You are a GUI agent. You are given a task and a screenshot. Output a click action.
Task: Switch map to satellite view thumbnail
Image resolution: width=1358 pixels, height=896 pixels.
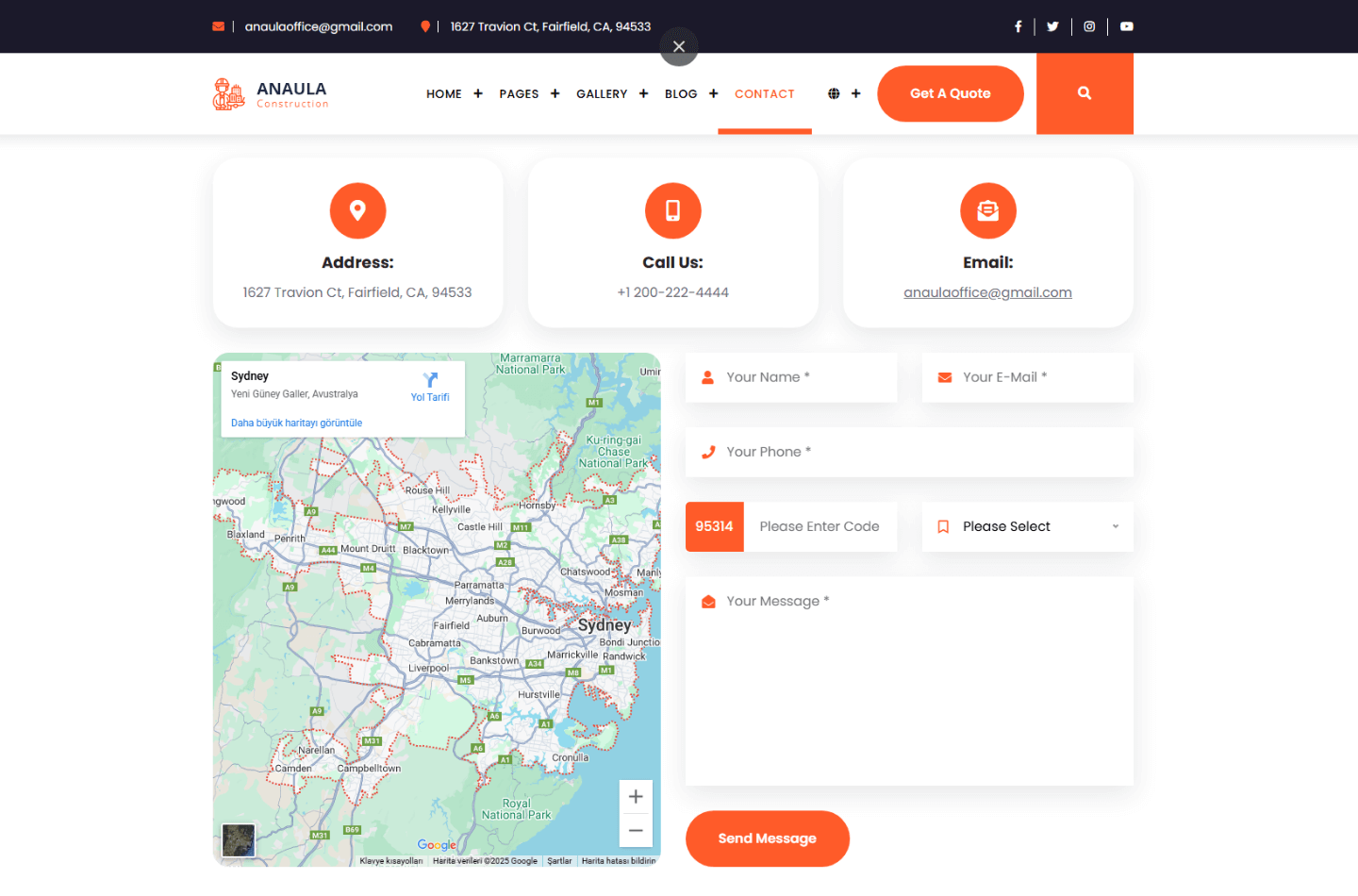239,839
